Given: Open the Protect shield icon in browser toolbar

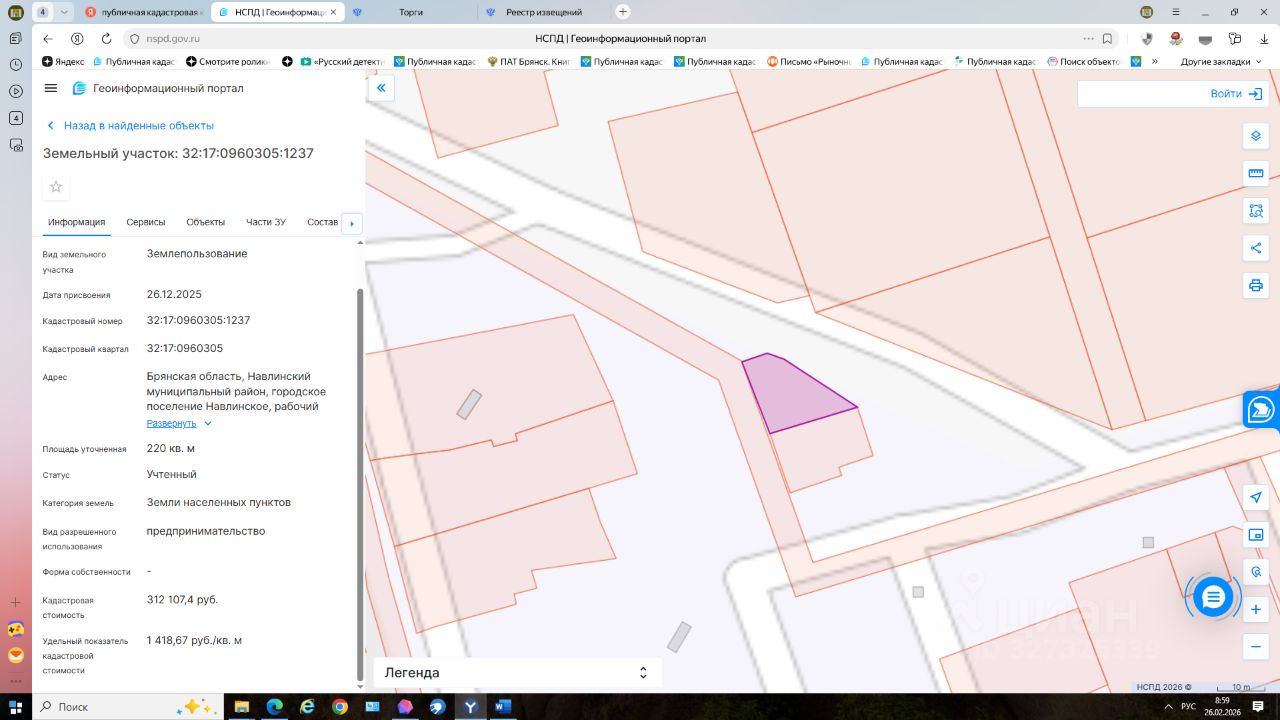Looking at the screenshot, I should pos(1146,39).
